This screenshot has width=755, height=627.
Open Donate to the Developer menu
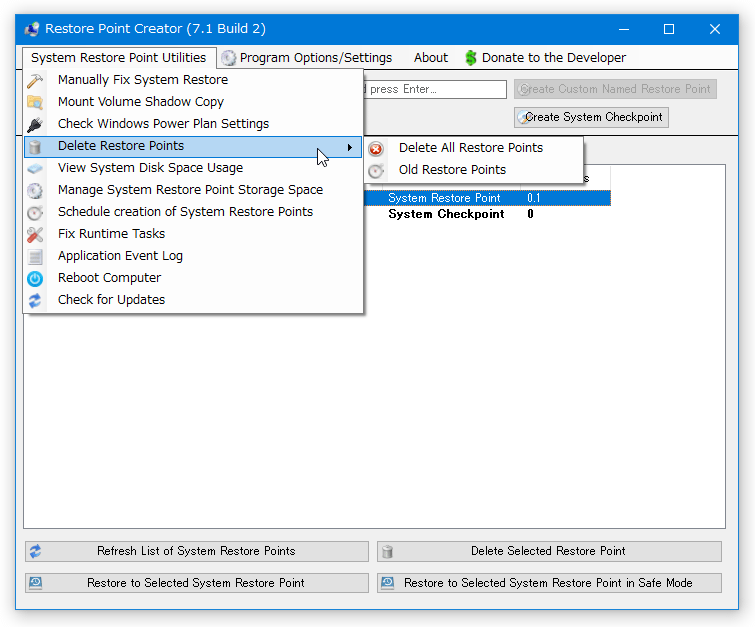(546, 58)
